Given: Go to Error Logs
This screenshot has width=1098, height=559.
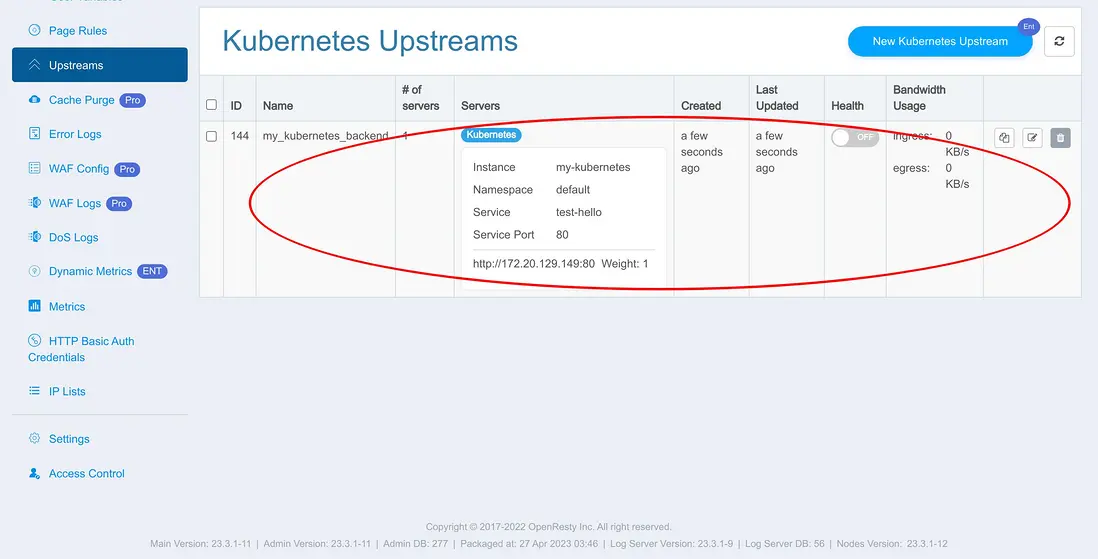Looking at the screenshot, I should (75, 134).
